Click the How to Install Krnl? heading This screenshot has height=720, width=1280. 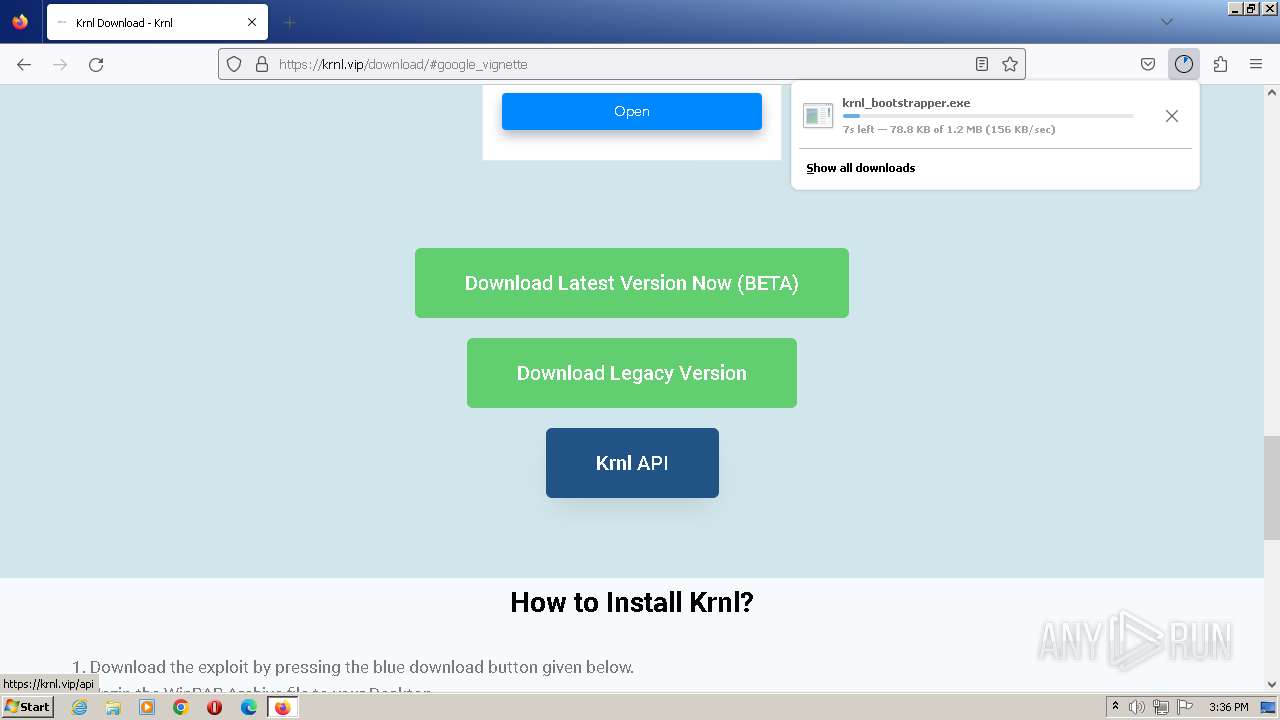click(x=632, y=602)
